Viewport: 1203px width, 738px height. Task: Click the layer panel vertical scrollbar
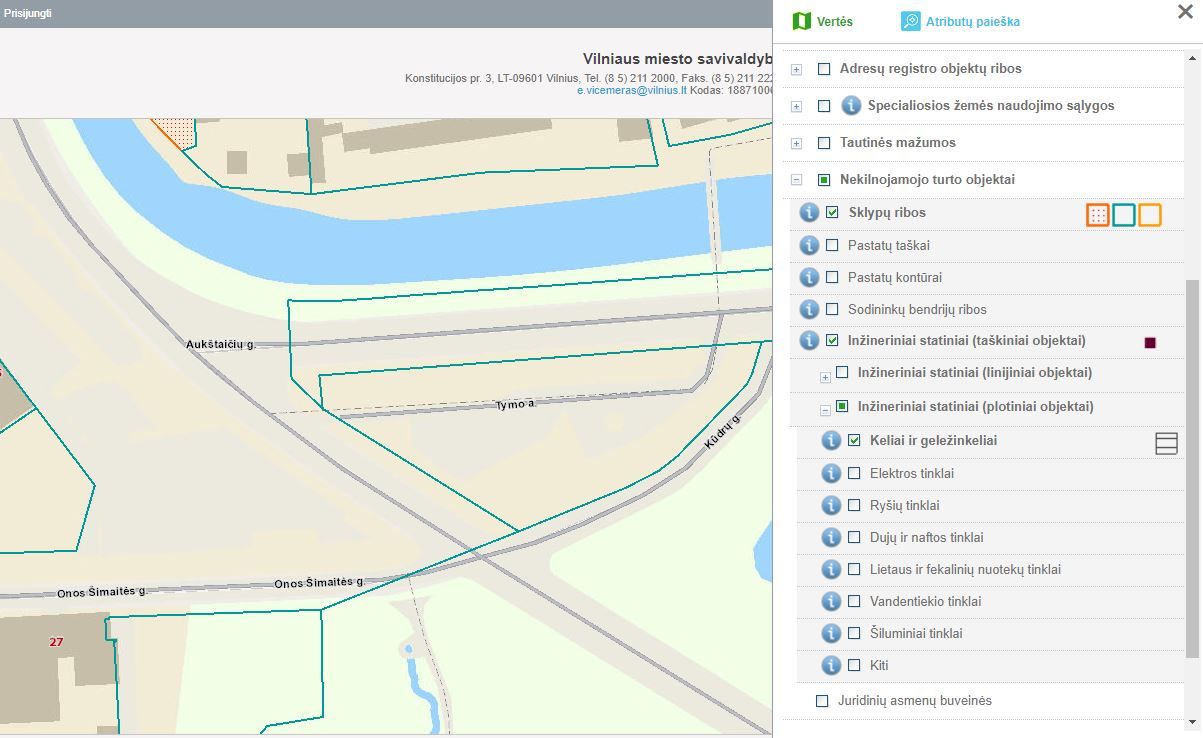[1191, 470]
